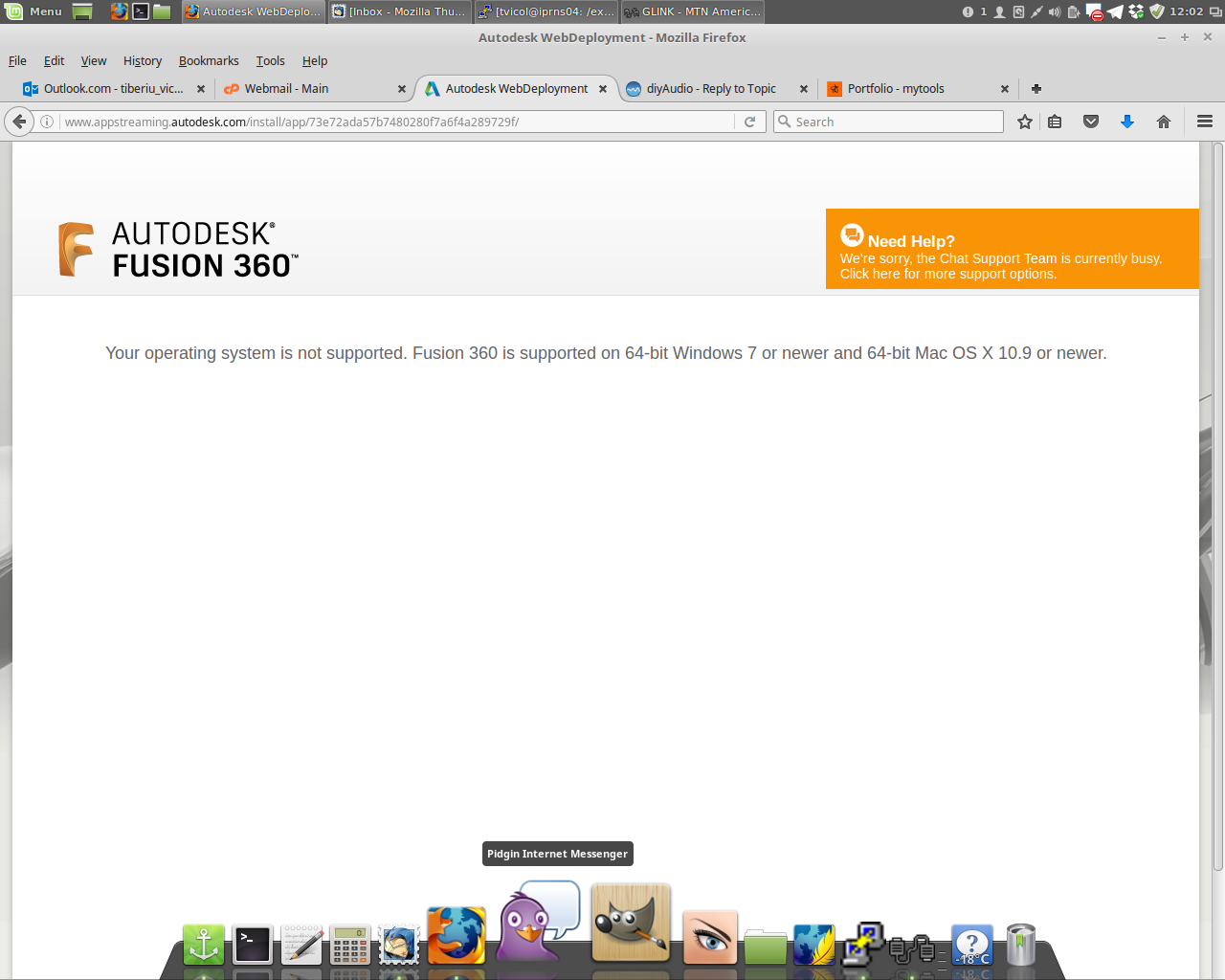Click the Need Help? support banner
The width and height of the screenshot is (1225, 980).
1012,249
